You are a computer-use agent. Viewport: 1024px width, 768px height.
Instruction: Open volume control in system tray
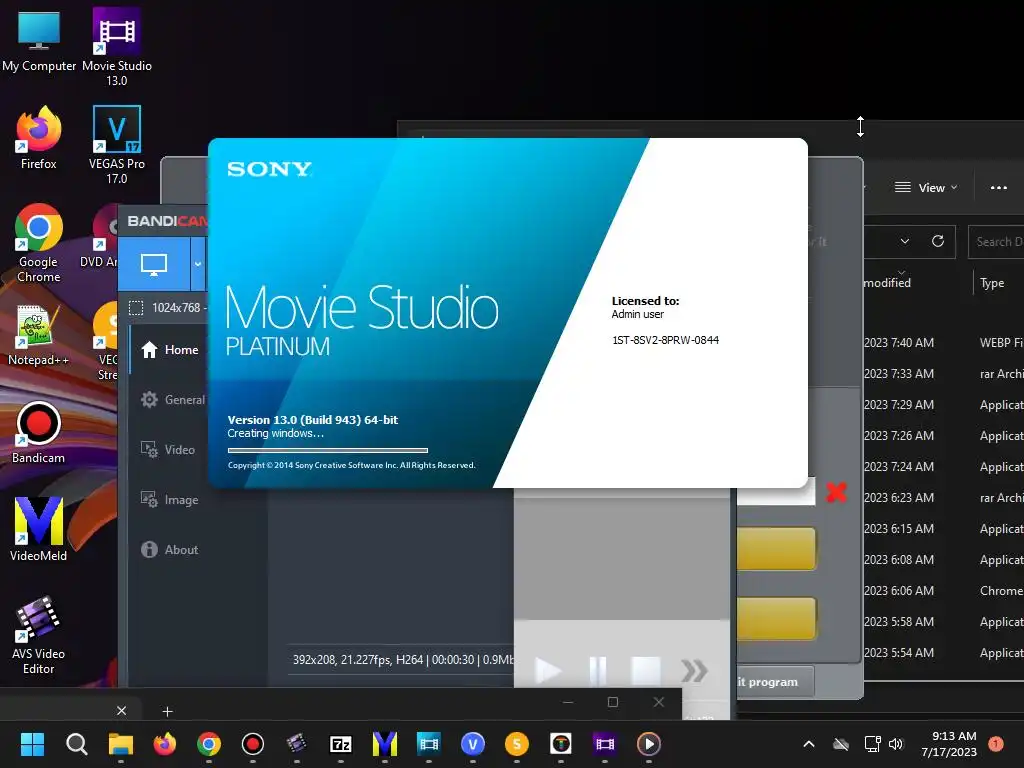896,744
